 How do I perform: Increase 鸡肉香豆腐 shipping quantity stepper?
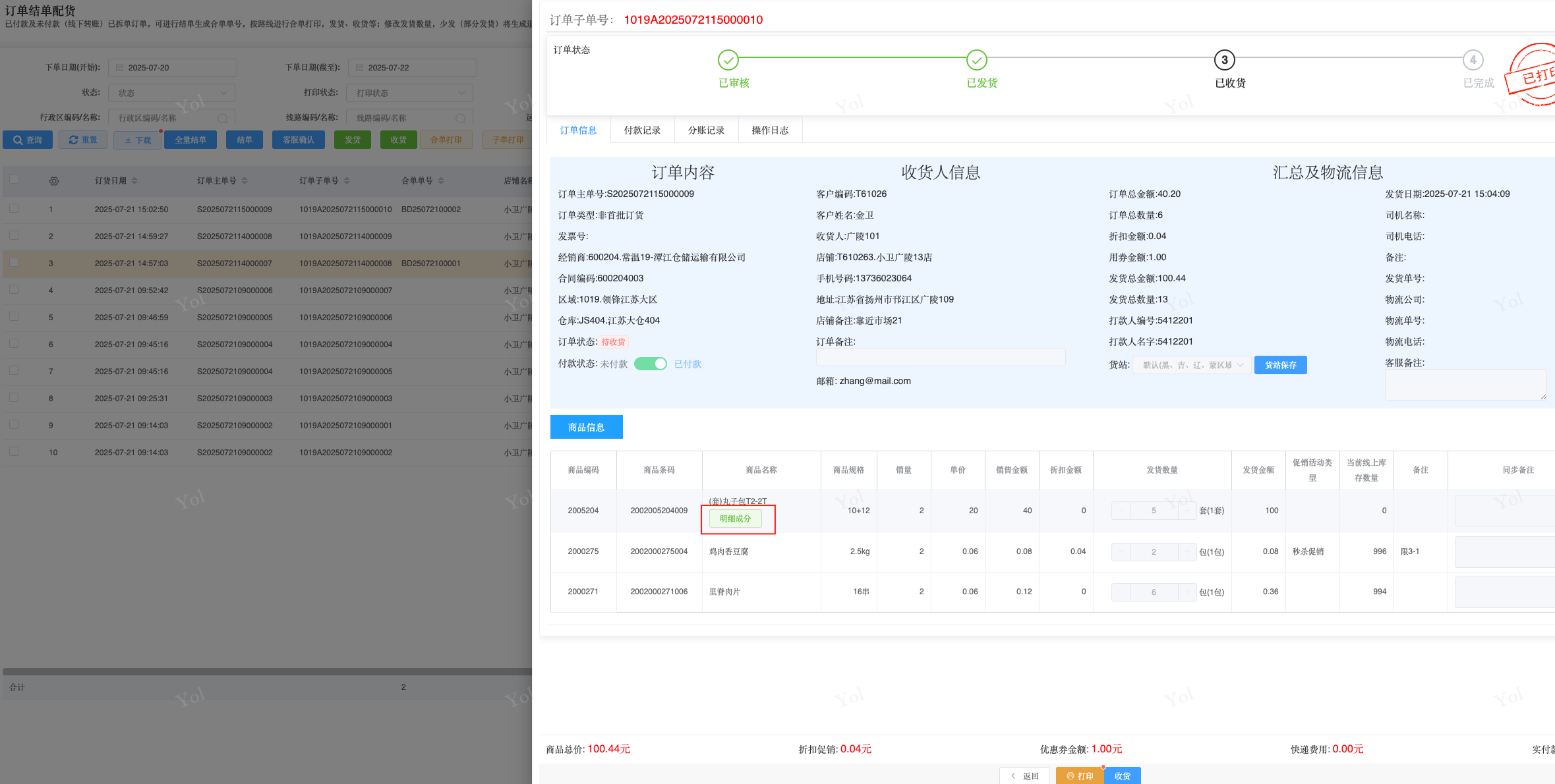click(1187, 552)
